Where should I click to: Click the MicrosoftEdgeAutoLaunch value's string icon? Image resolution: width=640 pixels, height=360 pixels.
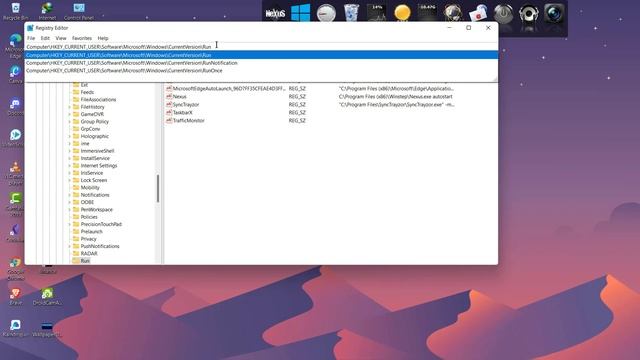click(x=169, y=88)
